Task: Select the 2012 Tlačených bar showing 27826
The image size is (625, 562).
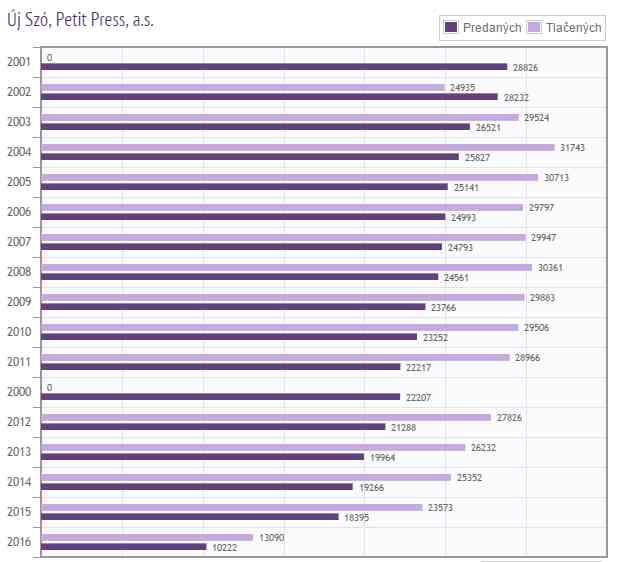Action: pos(266,417)
